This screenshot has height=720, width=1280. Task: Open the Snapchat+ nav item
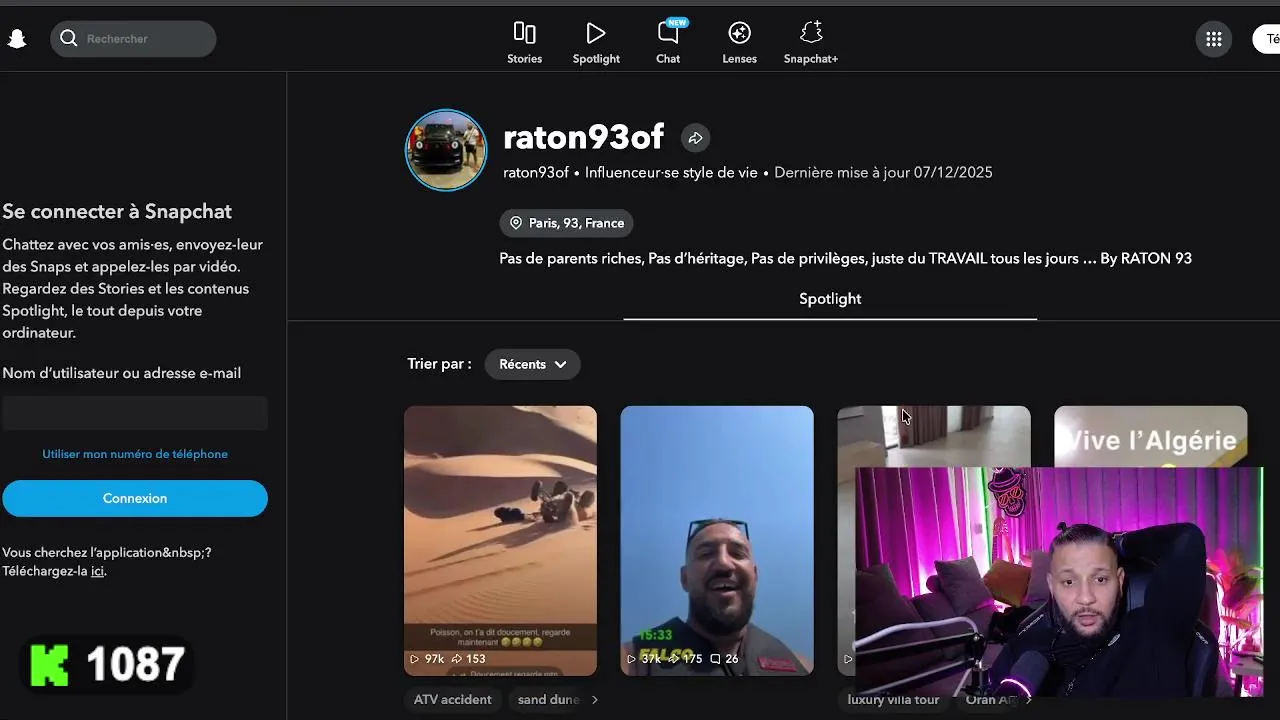(x=811, y=44)
